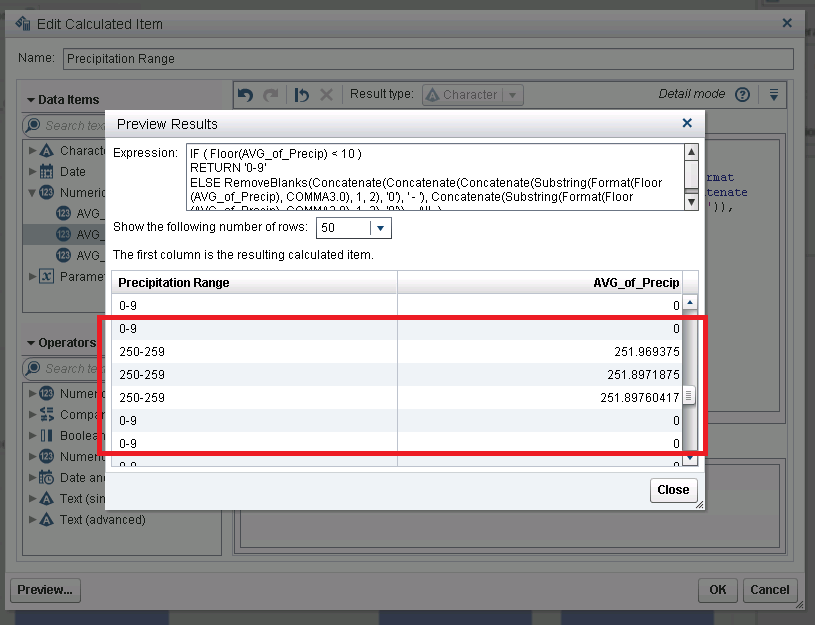Select the cell with value 251.8971875
815x625 pixels.
tap(540, 374)
